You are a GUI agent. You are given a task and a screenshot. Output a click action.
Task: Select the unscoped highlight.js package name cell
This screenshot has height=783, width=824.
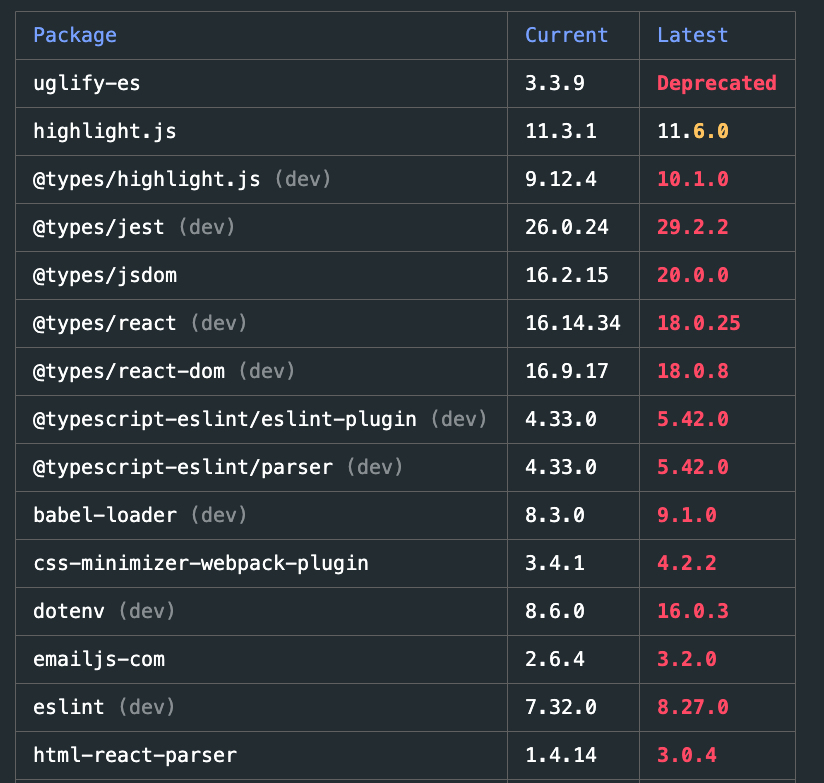[105, 131]
